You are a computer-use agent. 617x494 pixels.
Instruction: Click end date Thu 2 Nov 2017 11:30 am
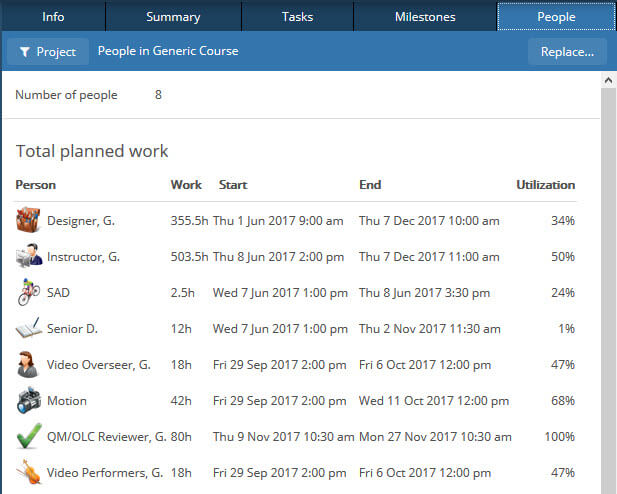430,329
